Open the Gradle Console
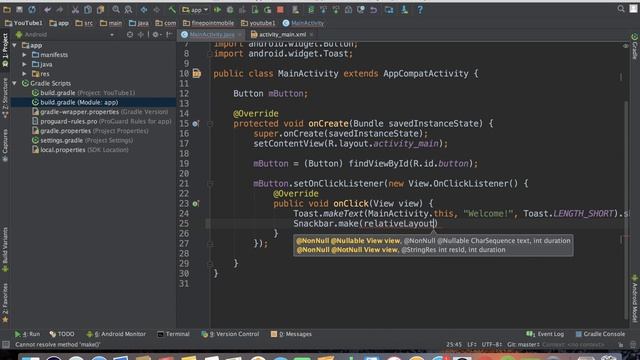 click(x=600, y=334)
